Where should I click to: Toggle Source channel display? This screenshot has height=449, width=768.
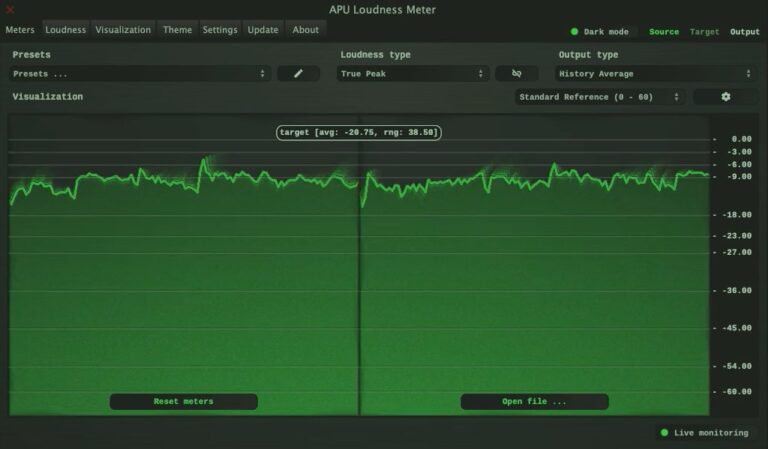coord(664,32)
